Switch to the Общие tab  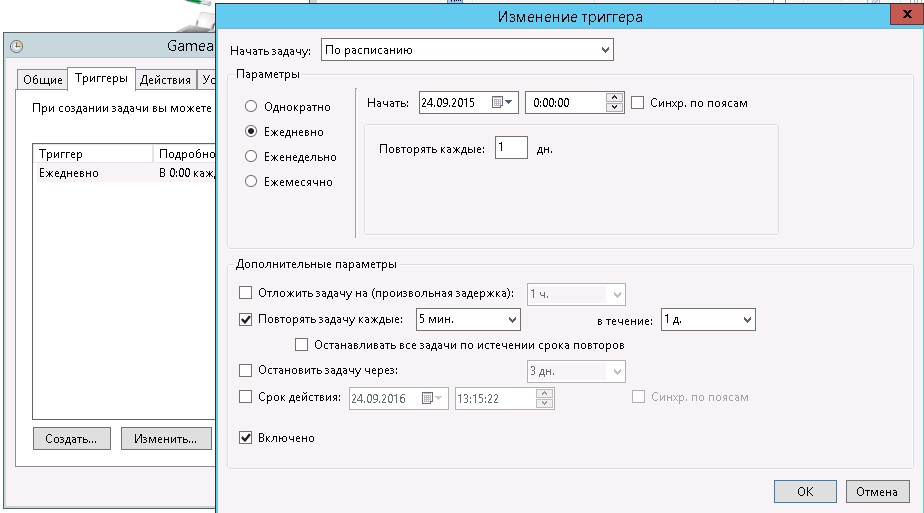click(43, 80)
